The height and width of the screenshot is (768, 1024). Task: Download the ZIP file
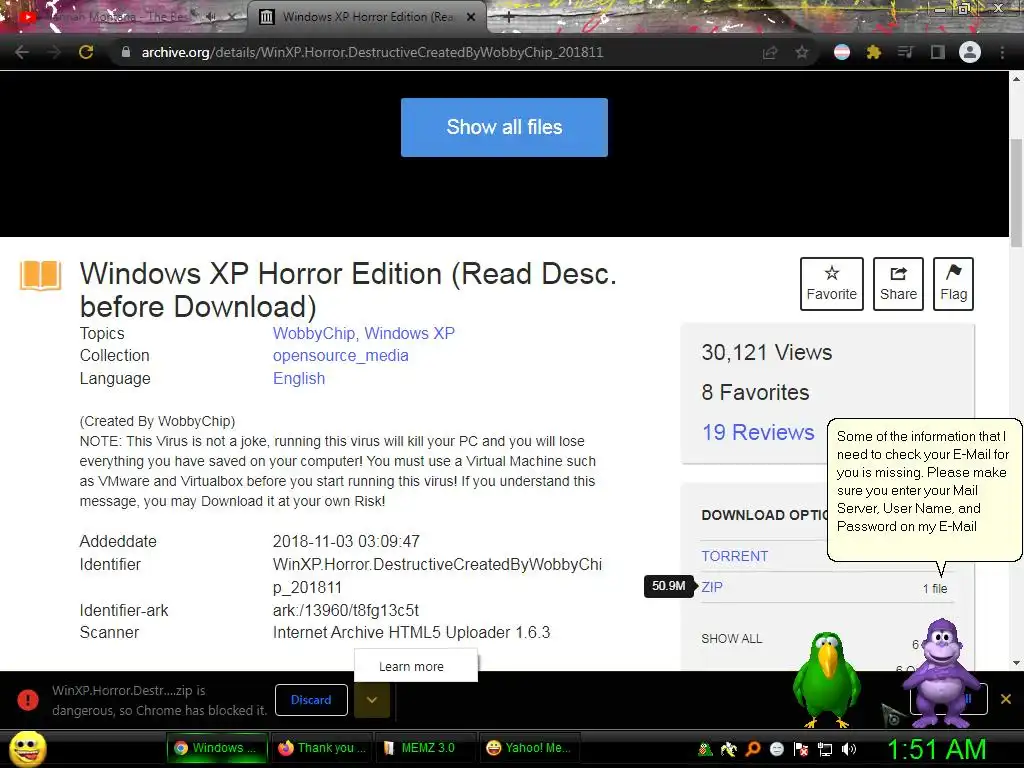click(x=712, y=586)
